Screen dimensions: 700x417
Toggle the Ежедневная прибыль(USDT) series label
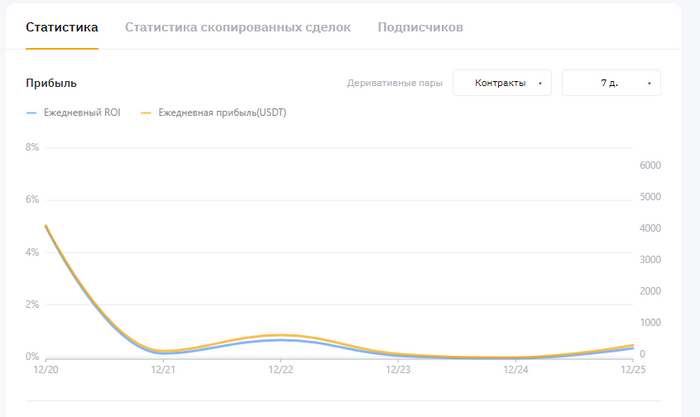point(222,113)
